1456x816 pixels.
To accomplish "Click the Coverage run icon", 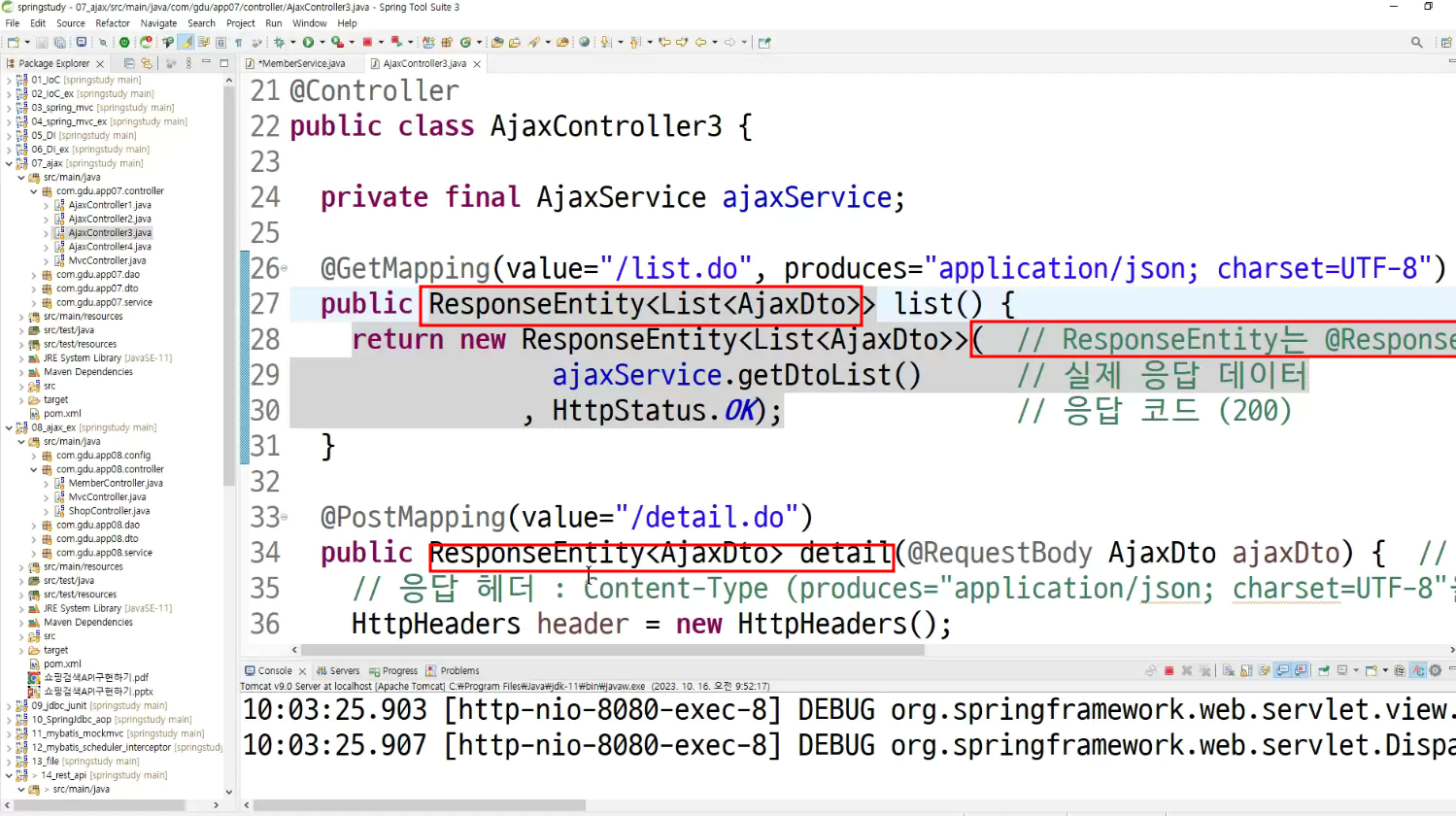I will click(338, 43).
